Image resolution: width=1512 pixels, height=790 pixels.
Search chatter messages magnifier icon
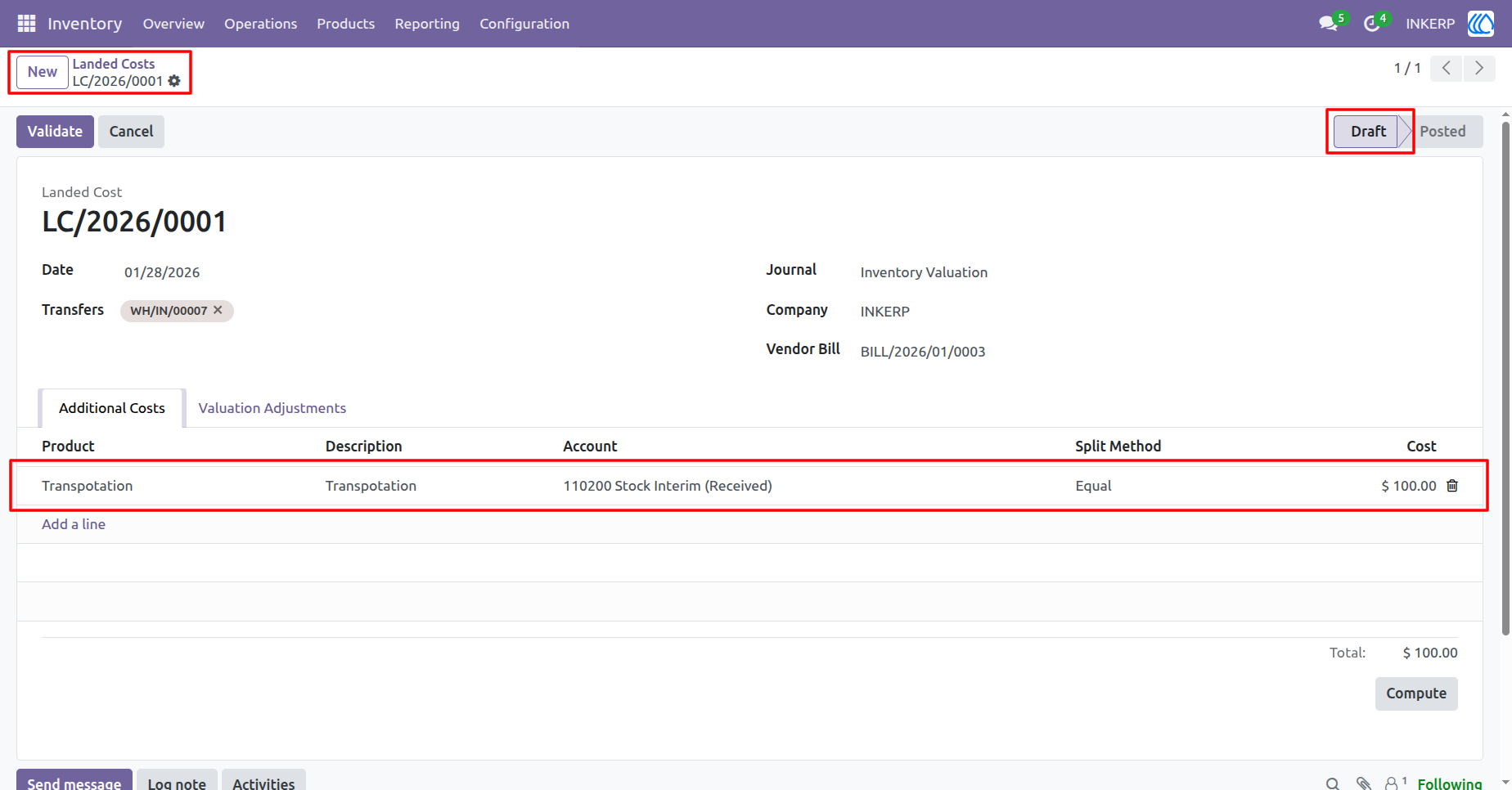pyautogui.click(x=1333, y=783)
